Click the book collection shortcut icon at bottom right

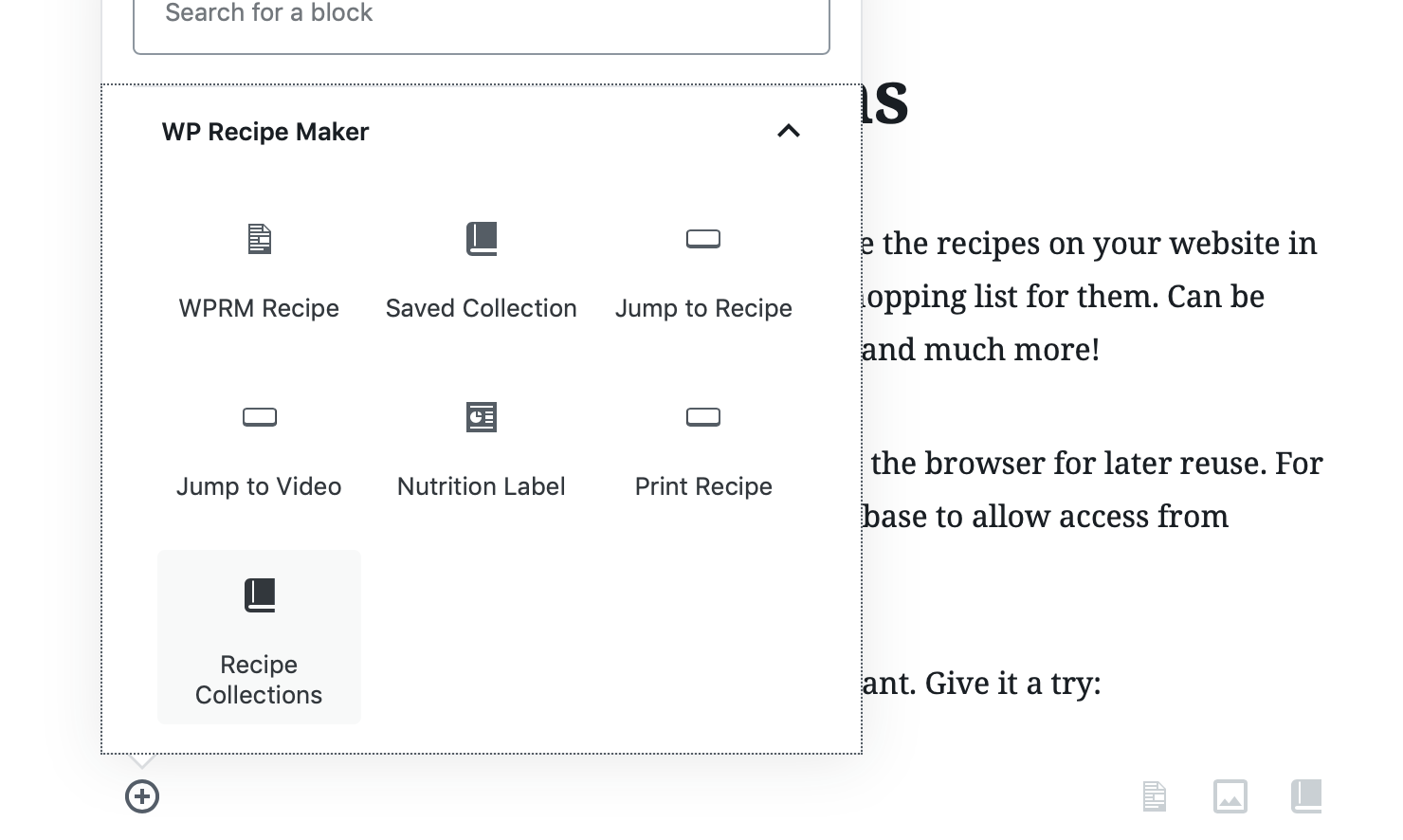click(x=1306, y=796)
